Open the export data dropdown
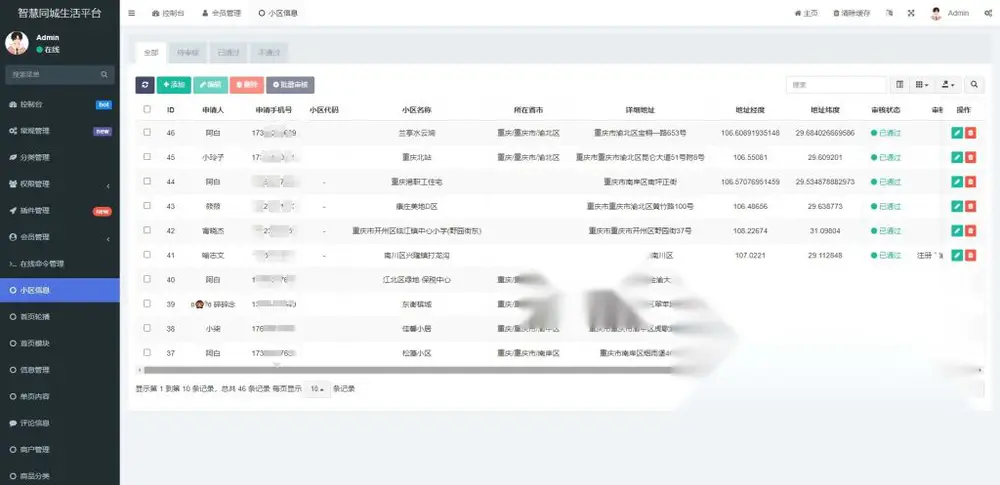 point(948,85)
